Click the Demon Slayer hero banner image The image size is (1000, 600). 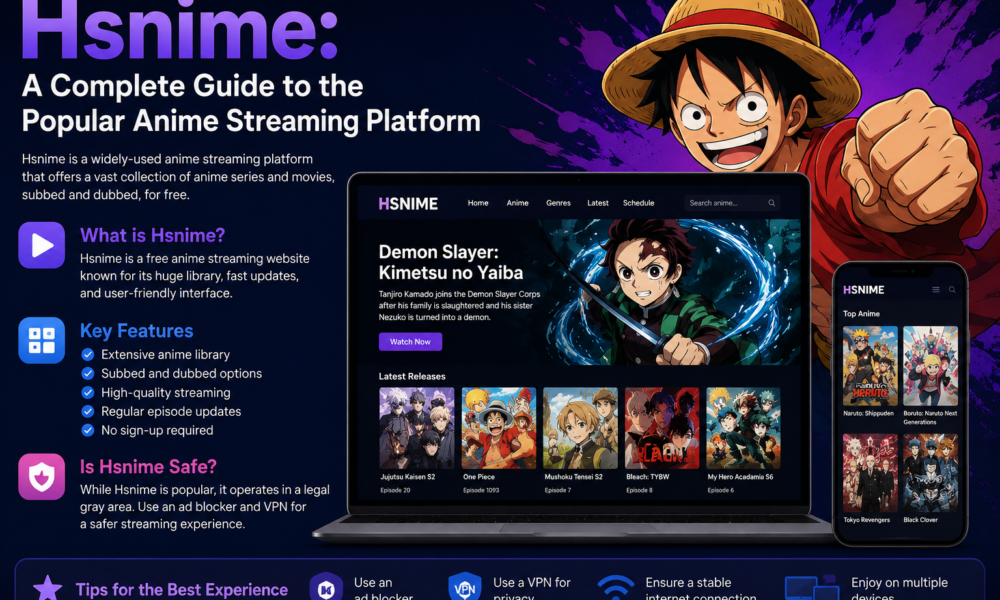click(x=670, y=292)
